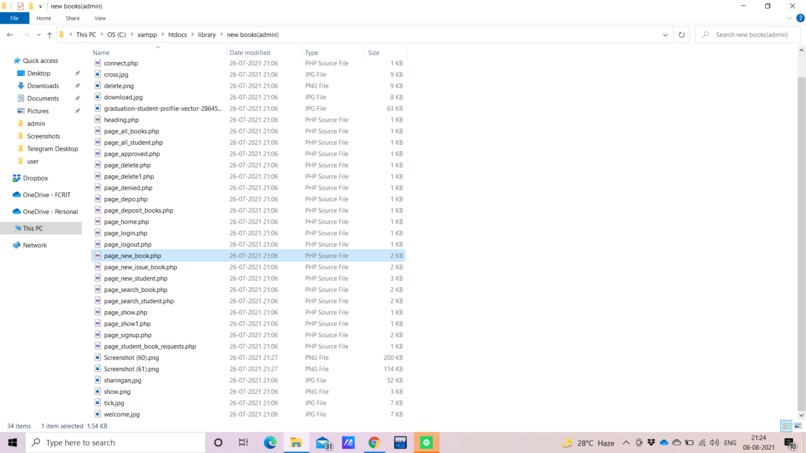Sort files by Type column
The image size is (806, 453).
pyautogui.click(x=312, y=52)
